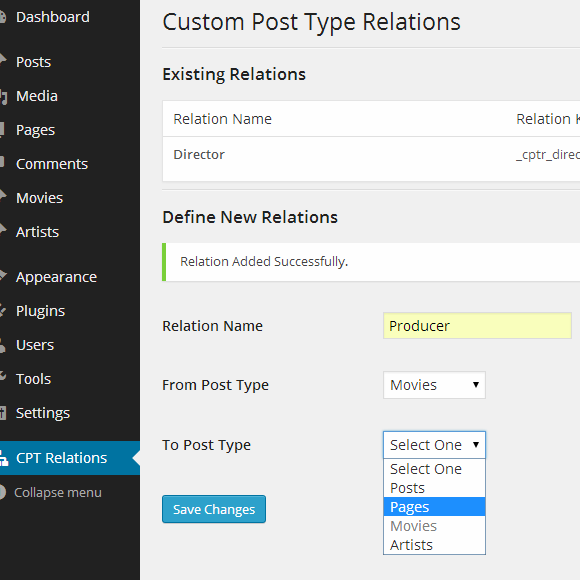Go to the Appearance menu
Viewport: 580px width, 580px height.
pos(56,277)
